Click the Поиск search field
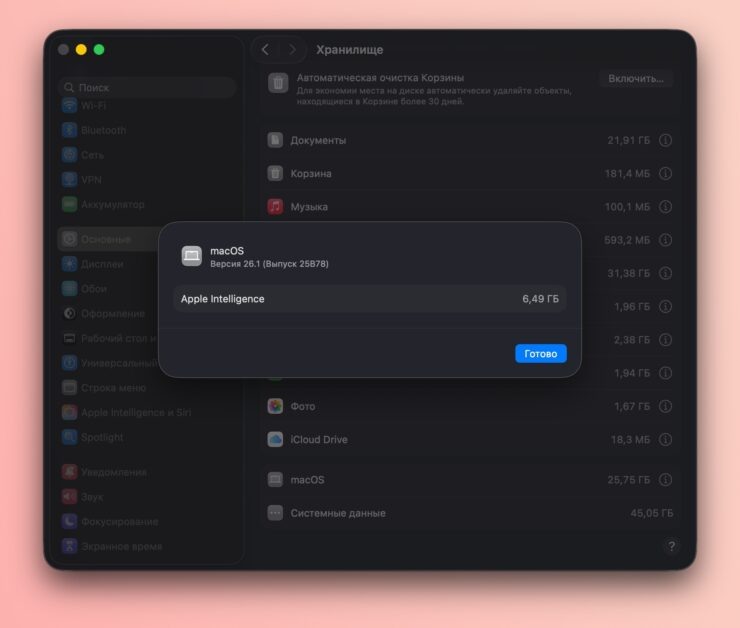Screen dimensions: 740x628 pyautogui.click(x=147, y=87)
